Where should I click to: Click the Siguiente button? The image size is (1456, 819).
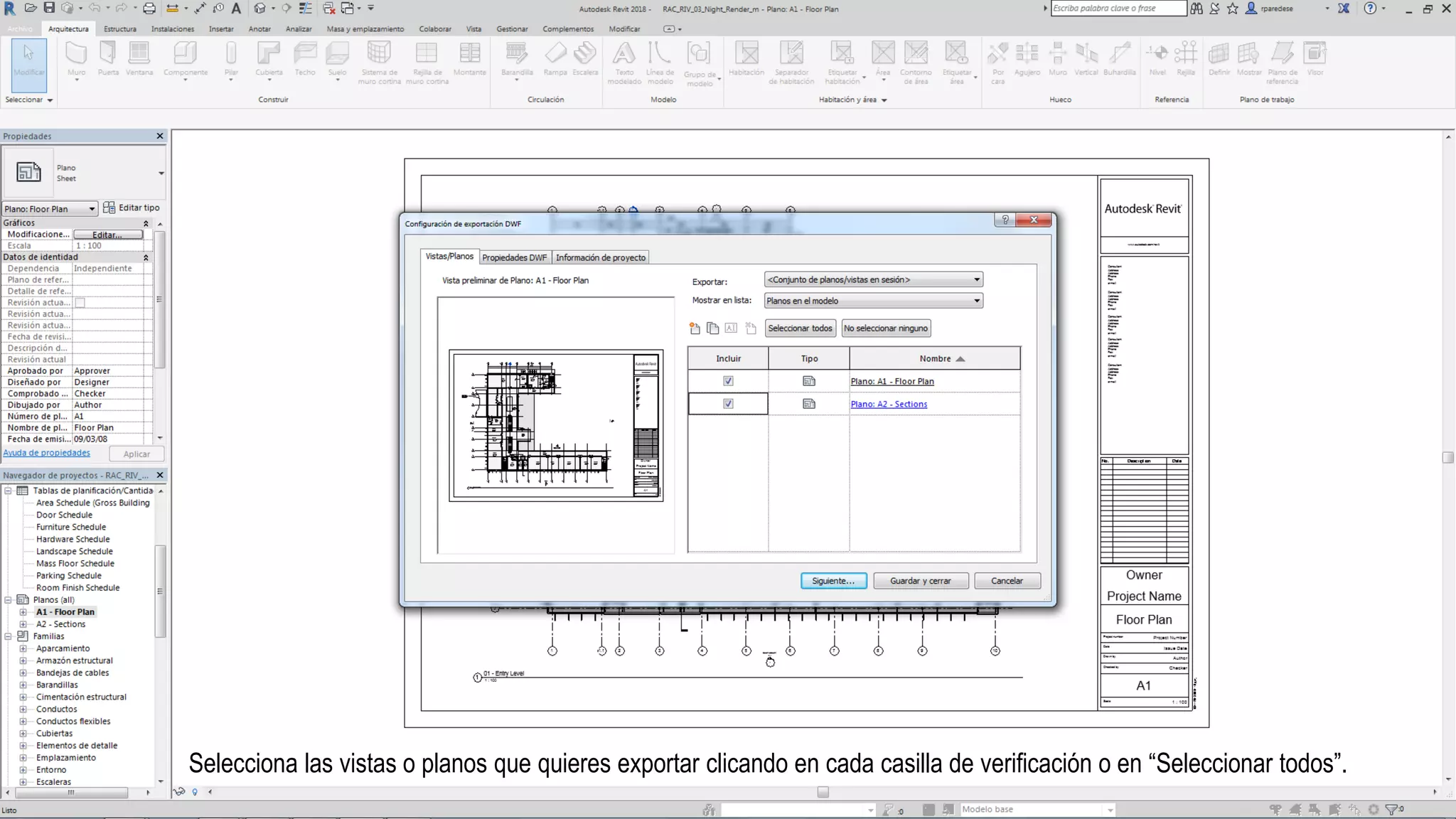point(833,581)
